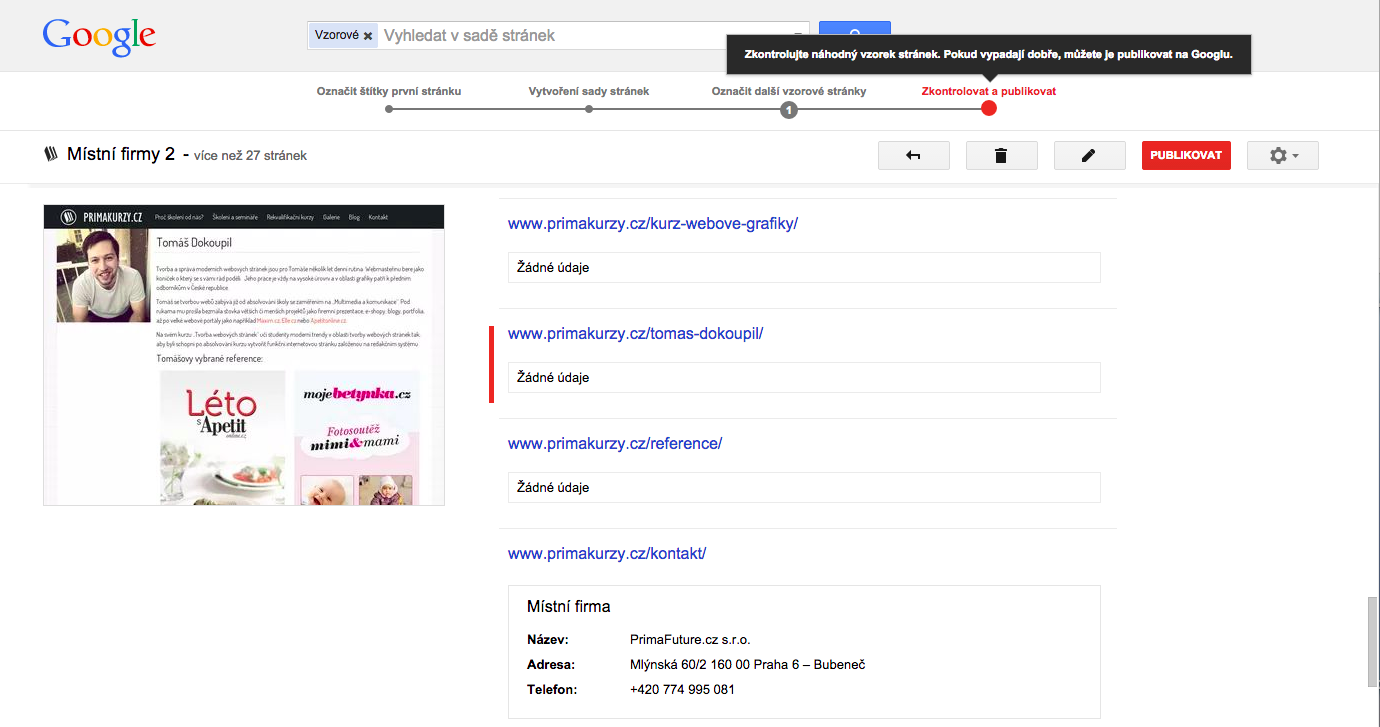
Task: Click the Místní firma card heading
Action: (x=569, y=606)
